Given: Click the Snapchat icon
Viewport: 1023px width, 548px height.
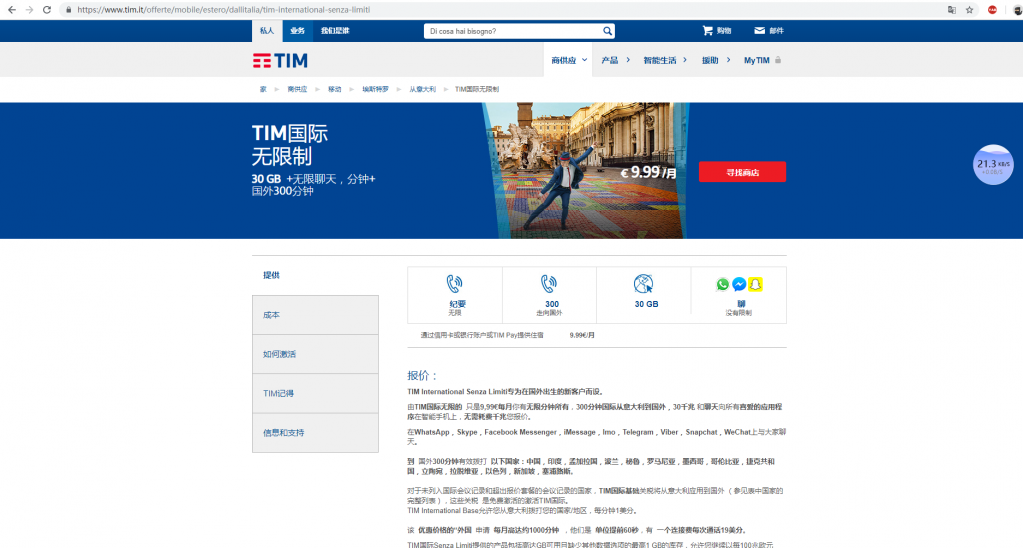Looking at the screenshot, I should tap(756, 284).
